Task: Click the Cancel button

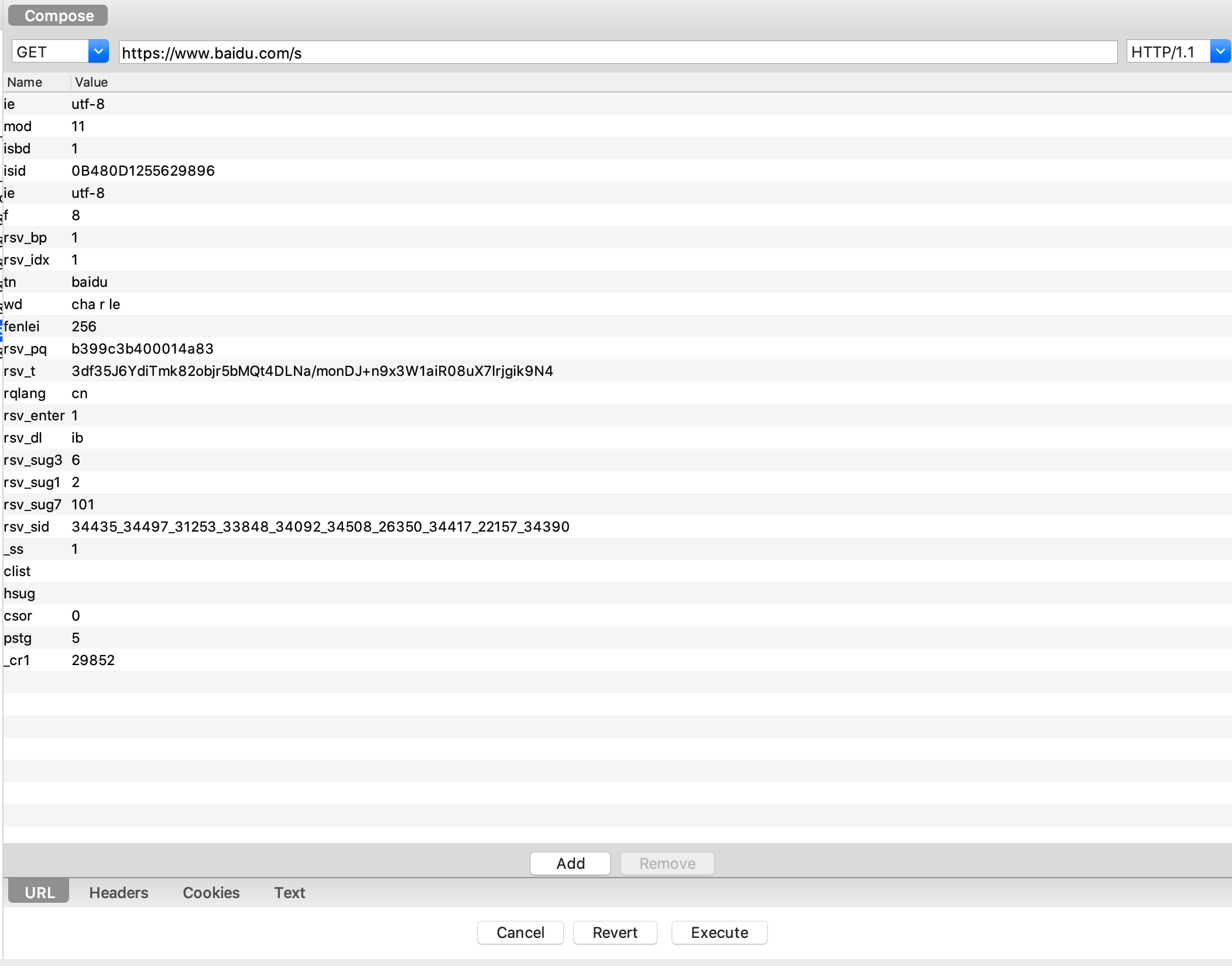Action: click(520, 933)
